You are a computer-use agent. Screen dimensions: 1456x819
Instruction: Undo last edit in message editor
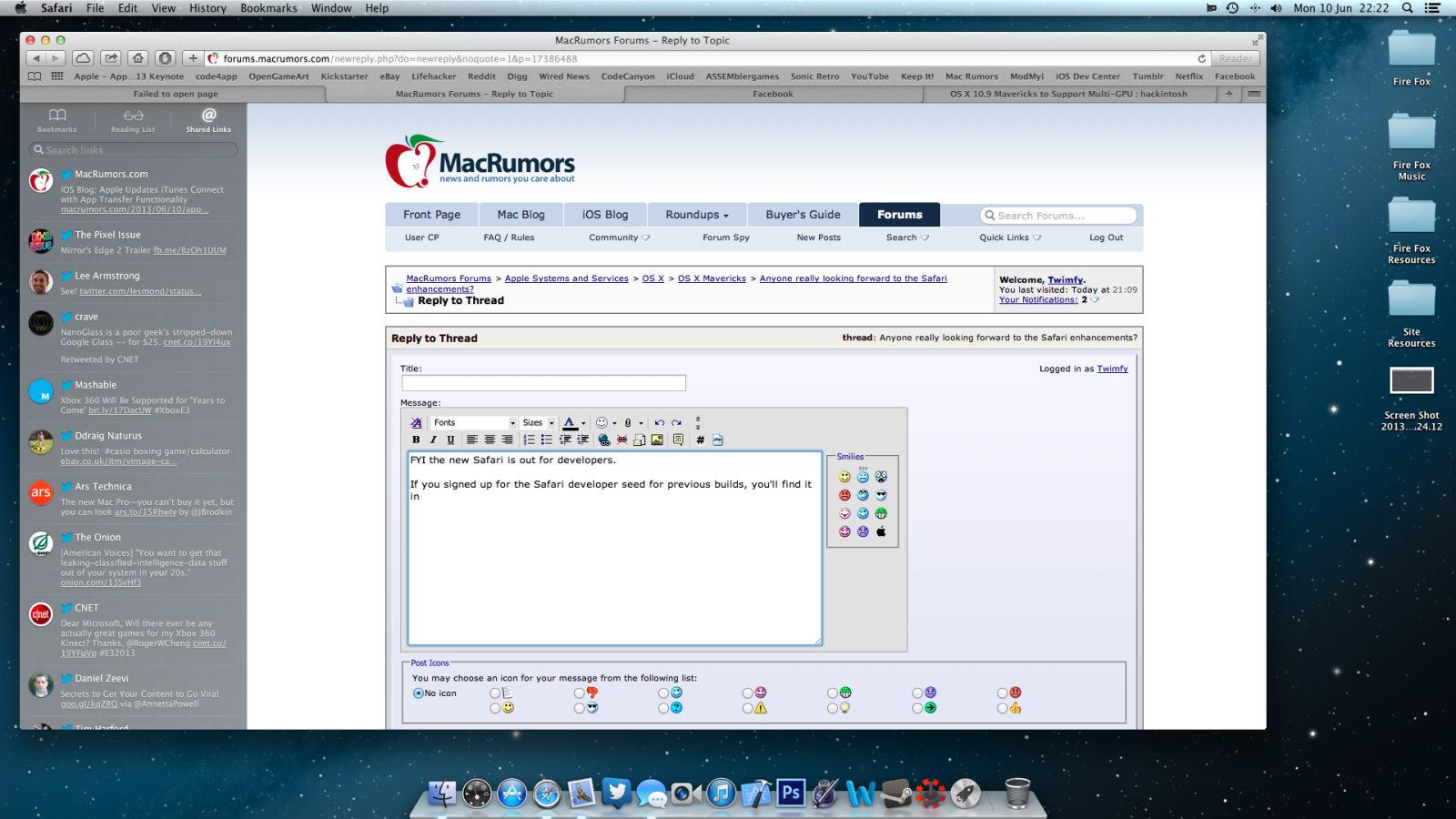[x=660, y=422]
